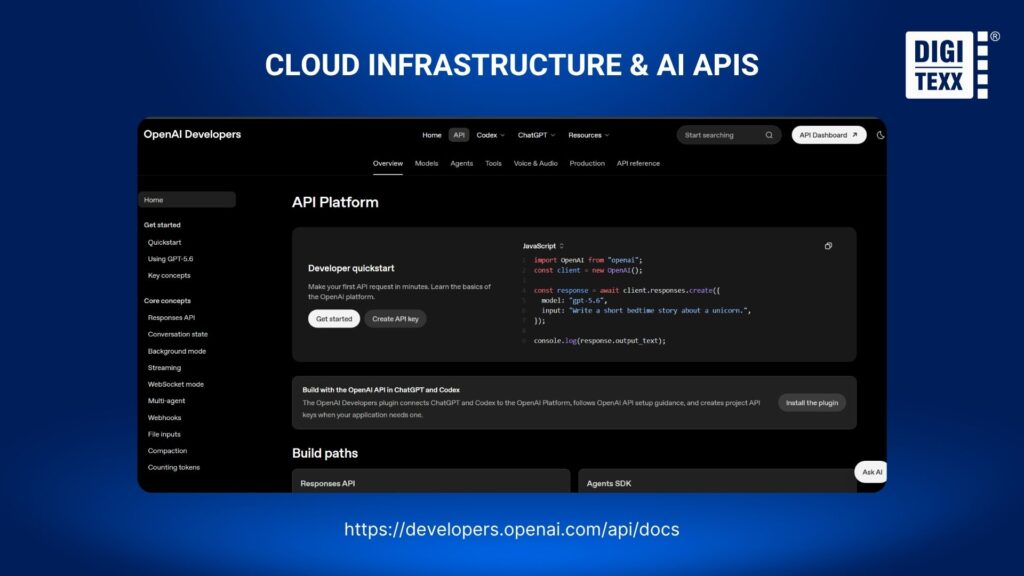Viewport: 1024px width, 576px height.
Task: Open Using GPT-5.6 sidebar link
Action: (x=170, y=259)
